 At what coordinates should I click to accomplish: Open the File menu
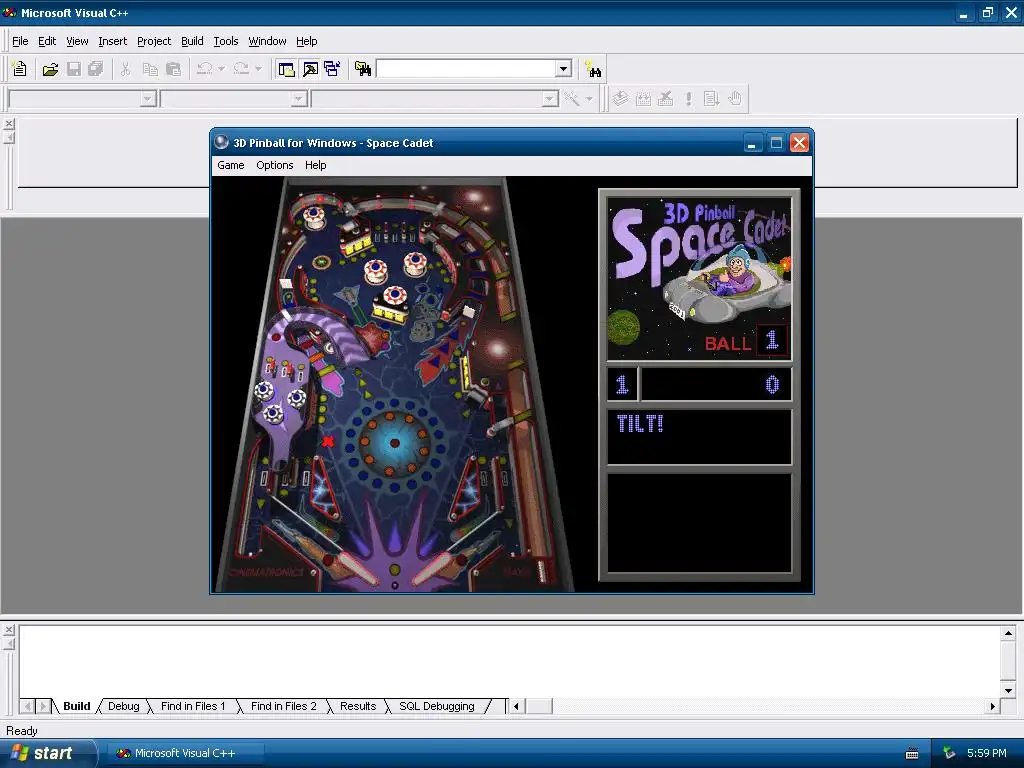[x=20, y=41]
